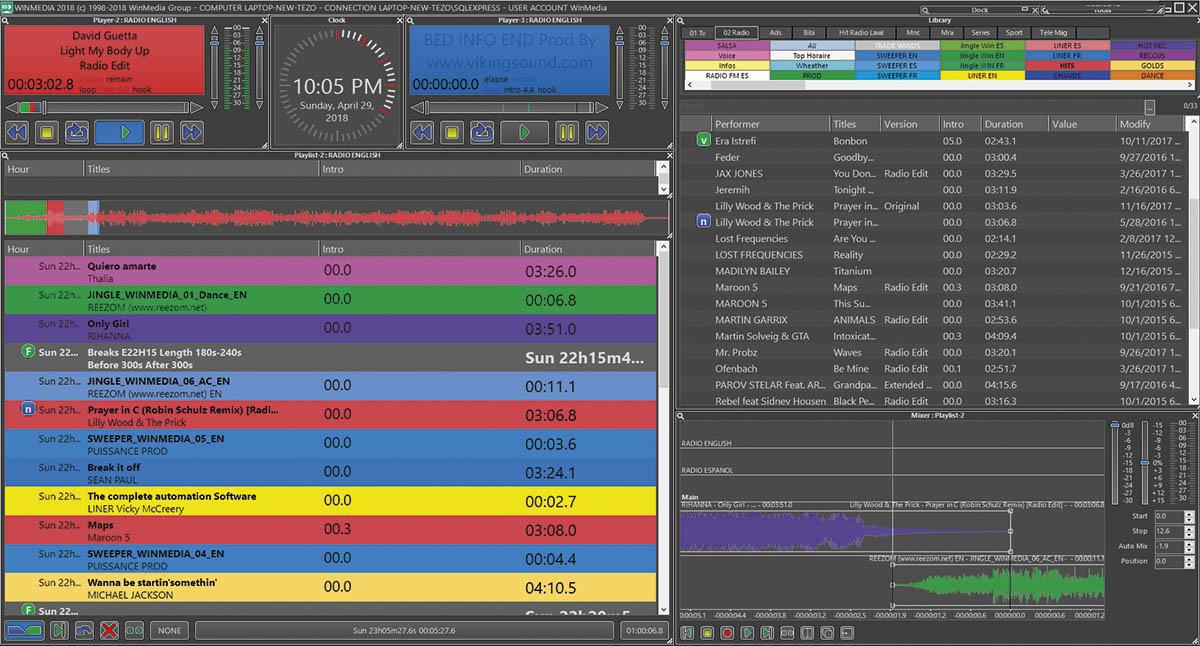Switch to the 01 Tv library tab
Viewport: 1200px width, 646px height.
click(697, 33)
